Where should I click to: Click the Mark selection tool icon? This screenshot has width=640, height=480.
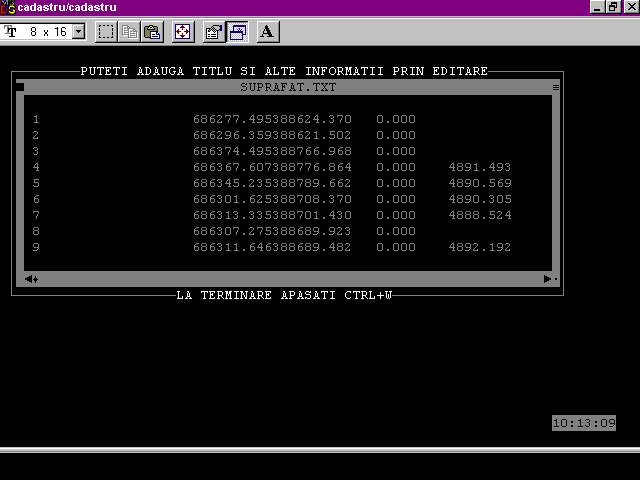tap(106, 32)
